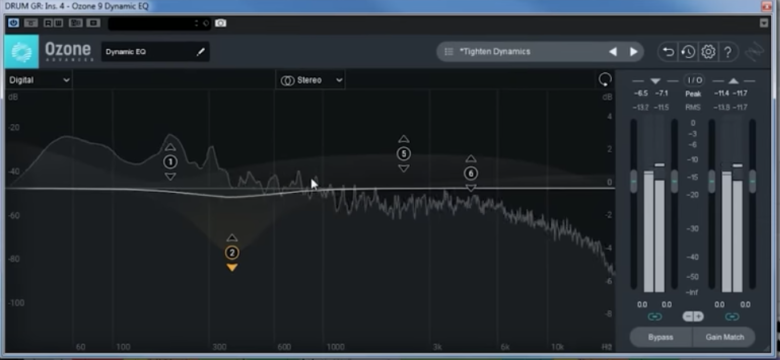Click the left input gain slider handle
Screen dimensions: 780x360
[x=634, y=181]
